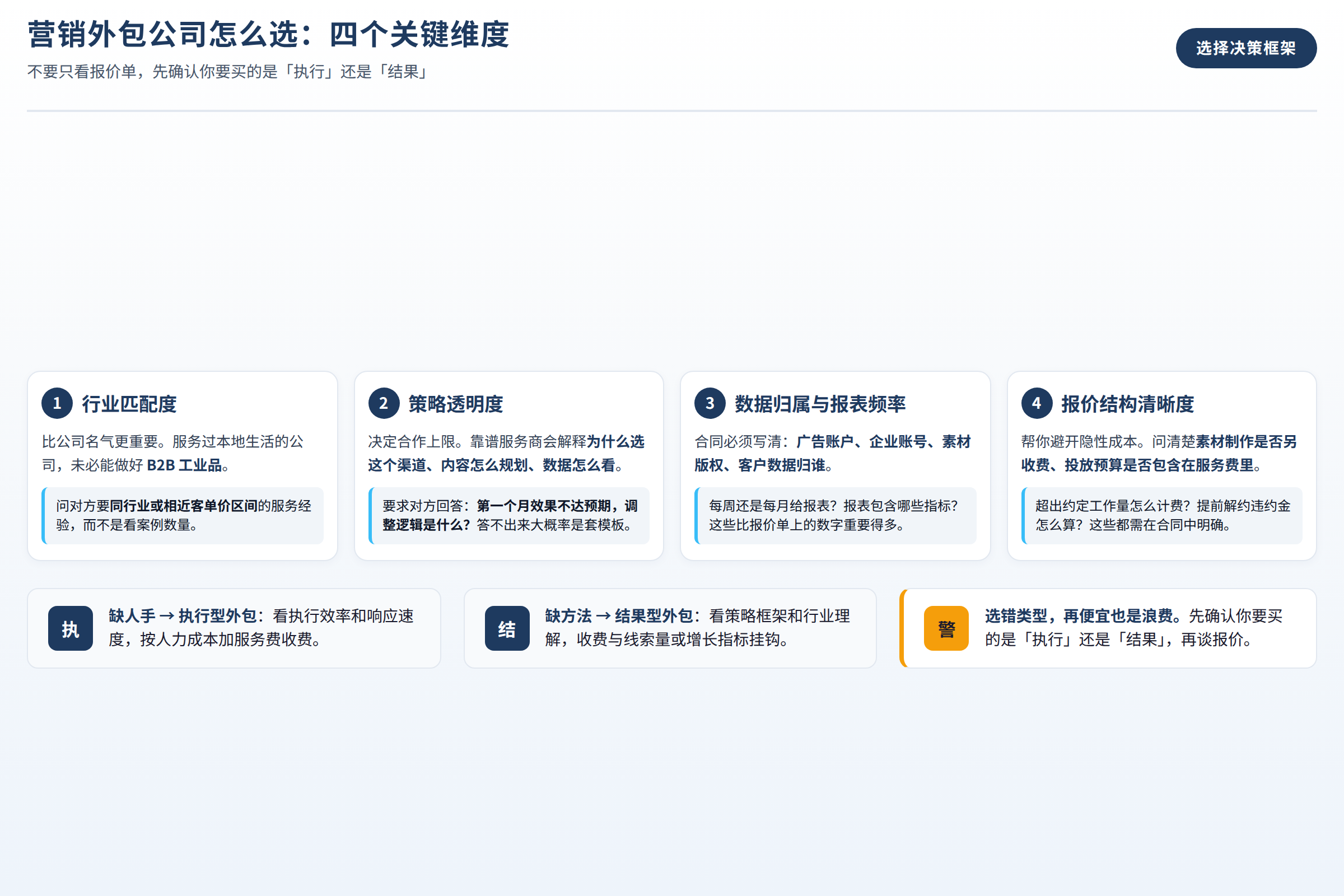
Task: Click the 执 square icon
Action: [x=71, y=628]
